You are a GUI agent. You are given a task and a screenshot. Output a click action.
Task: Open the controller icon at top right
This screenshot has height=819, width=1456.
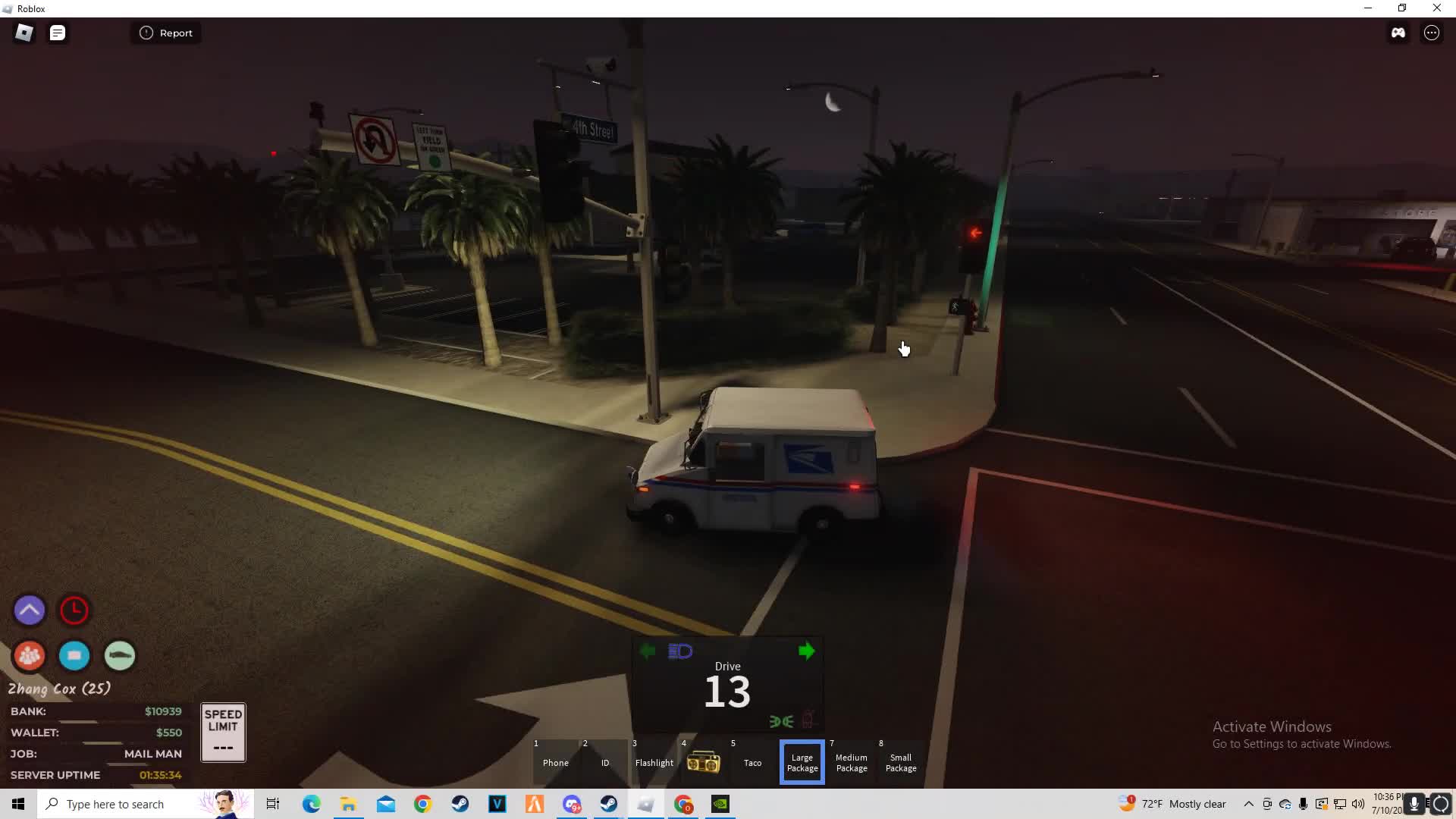[1398, 33]
